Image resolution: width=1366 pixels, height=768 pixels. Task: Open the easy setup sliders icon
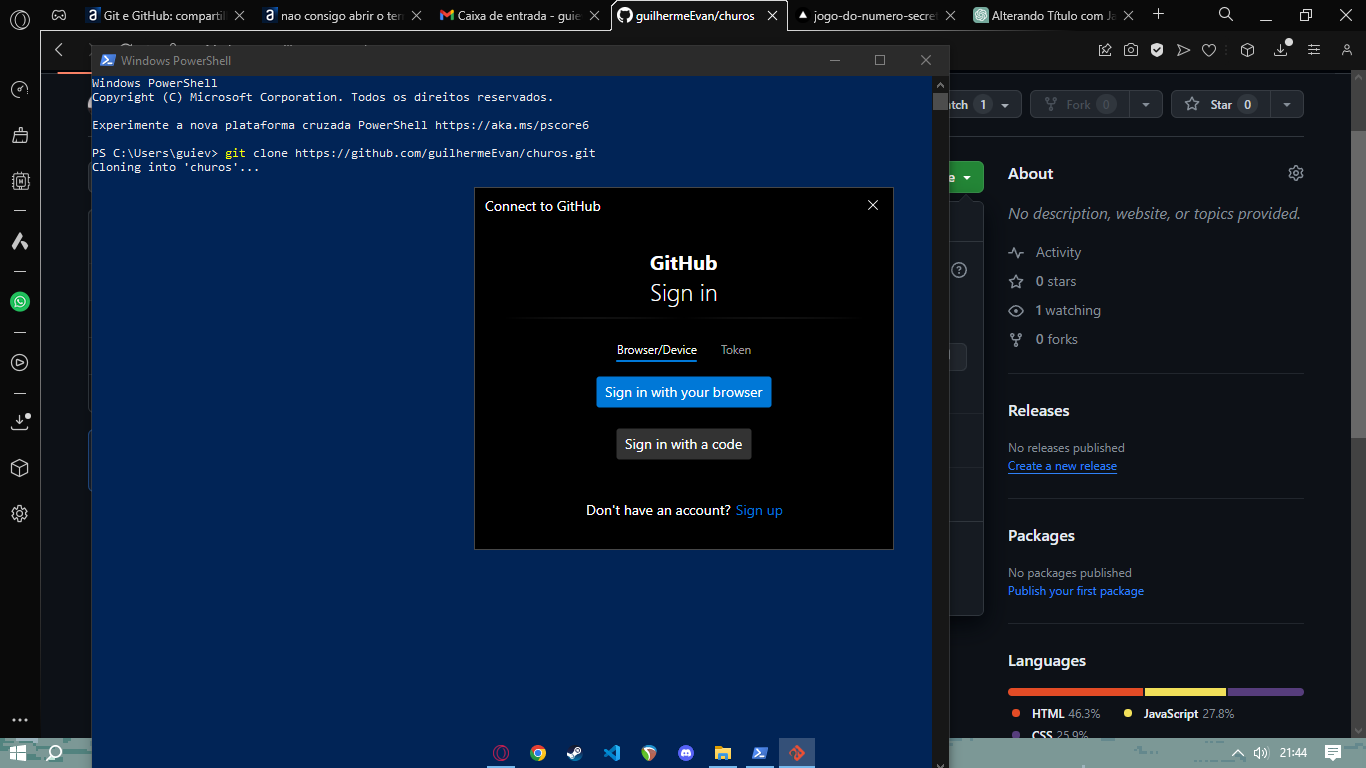click(1315, 50)
